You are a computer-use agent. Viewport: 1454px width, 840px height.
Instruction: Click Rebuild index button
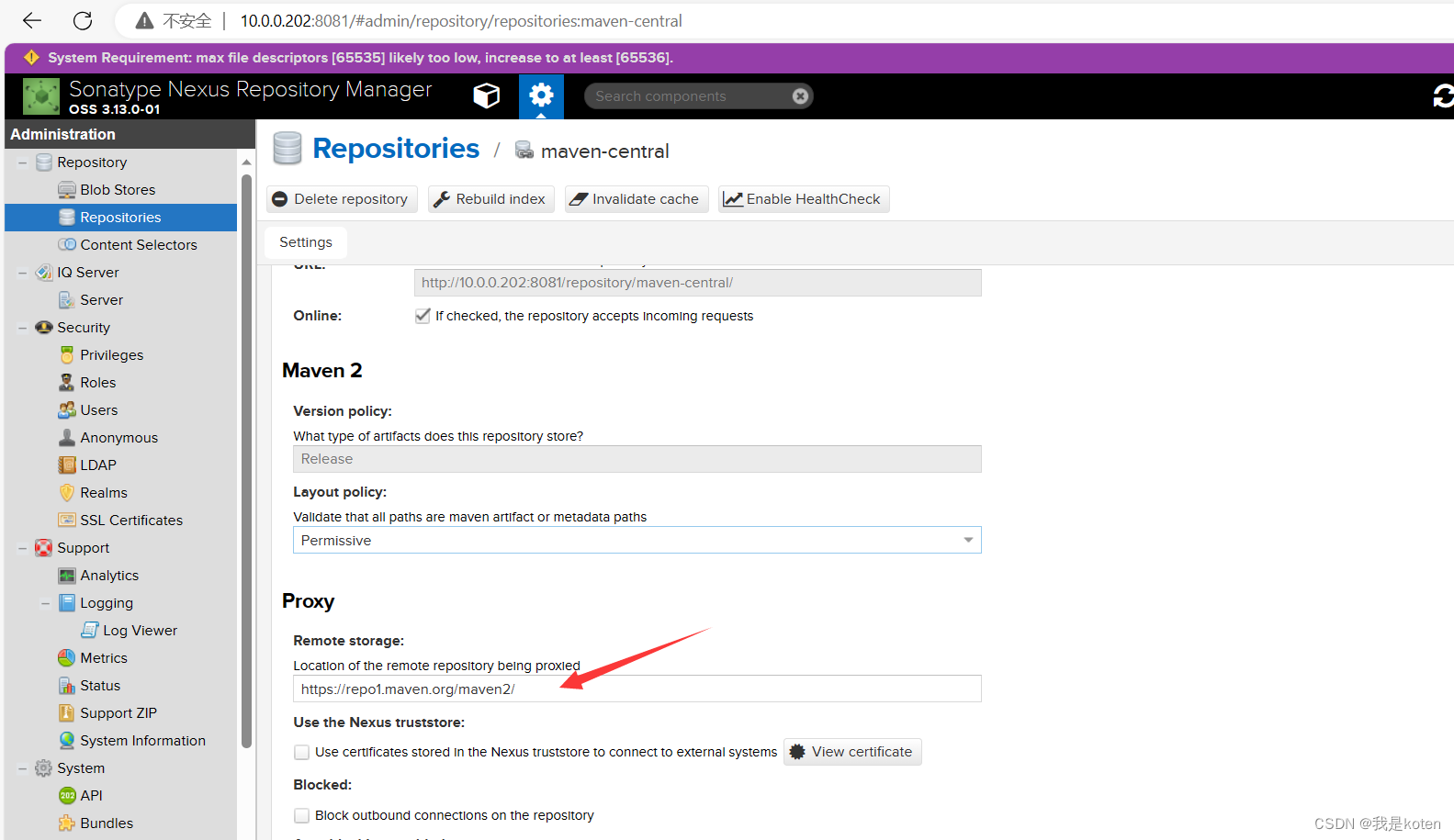pos(490,199)
